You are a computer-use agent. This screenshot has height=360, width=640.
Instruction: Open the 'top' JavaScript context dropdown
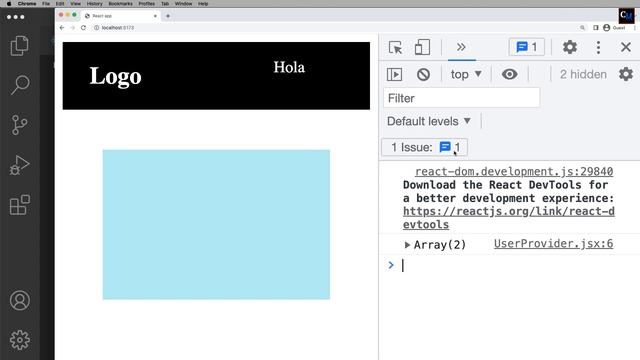pos(466,74)
